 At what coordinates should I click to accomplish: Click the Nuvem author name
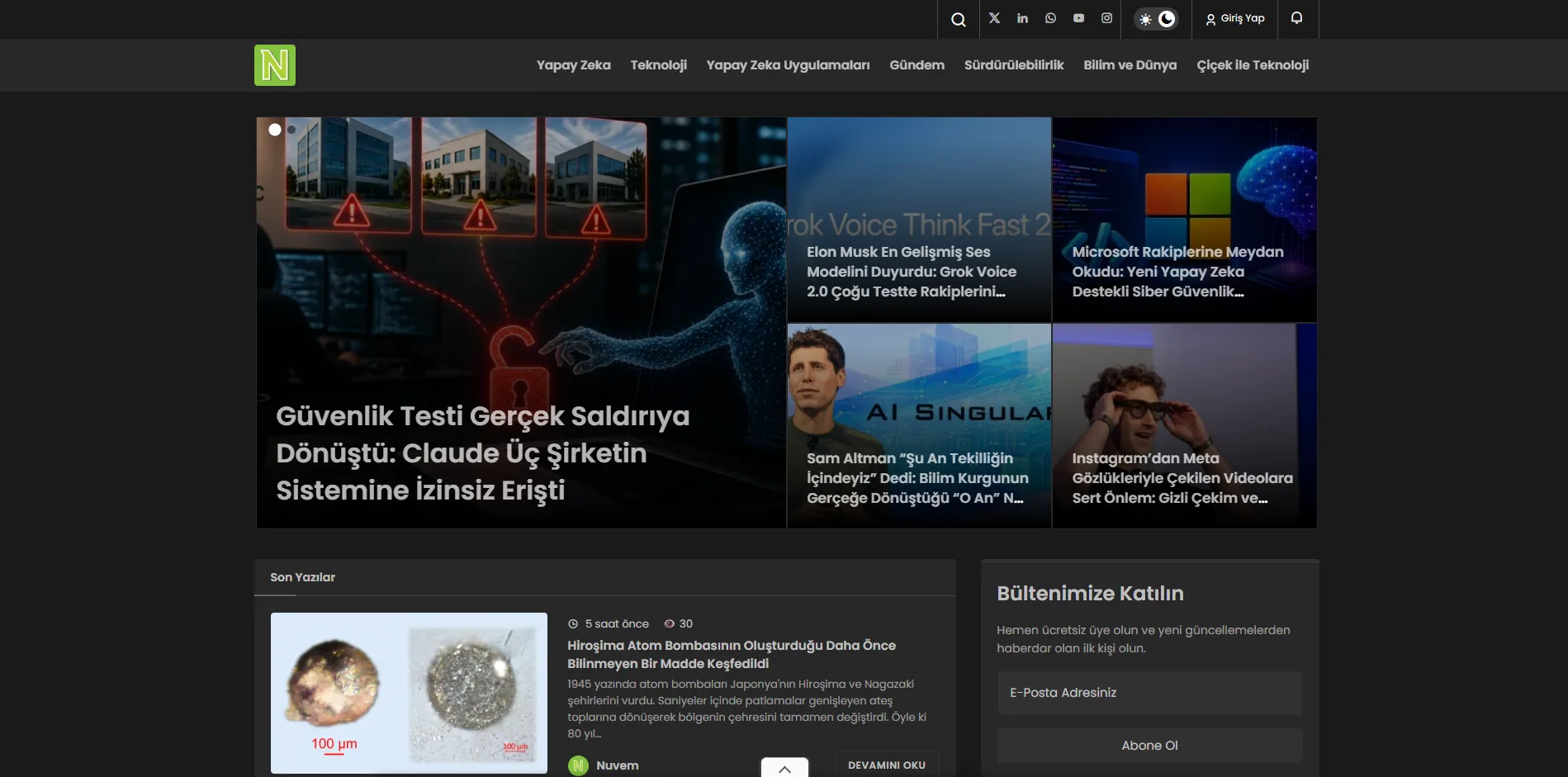pos(618,765)
